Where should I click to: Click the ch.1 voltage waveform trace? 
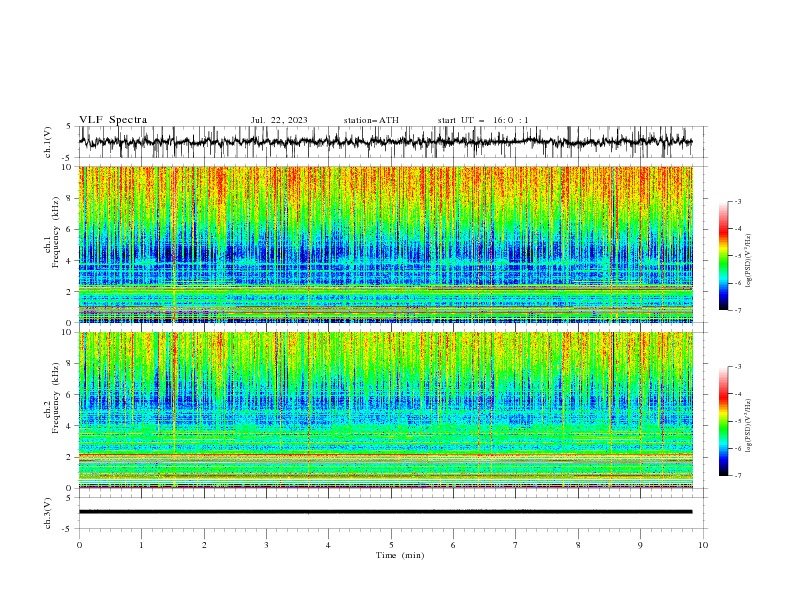tap(386, 142)
